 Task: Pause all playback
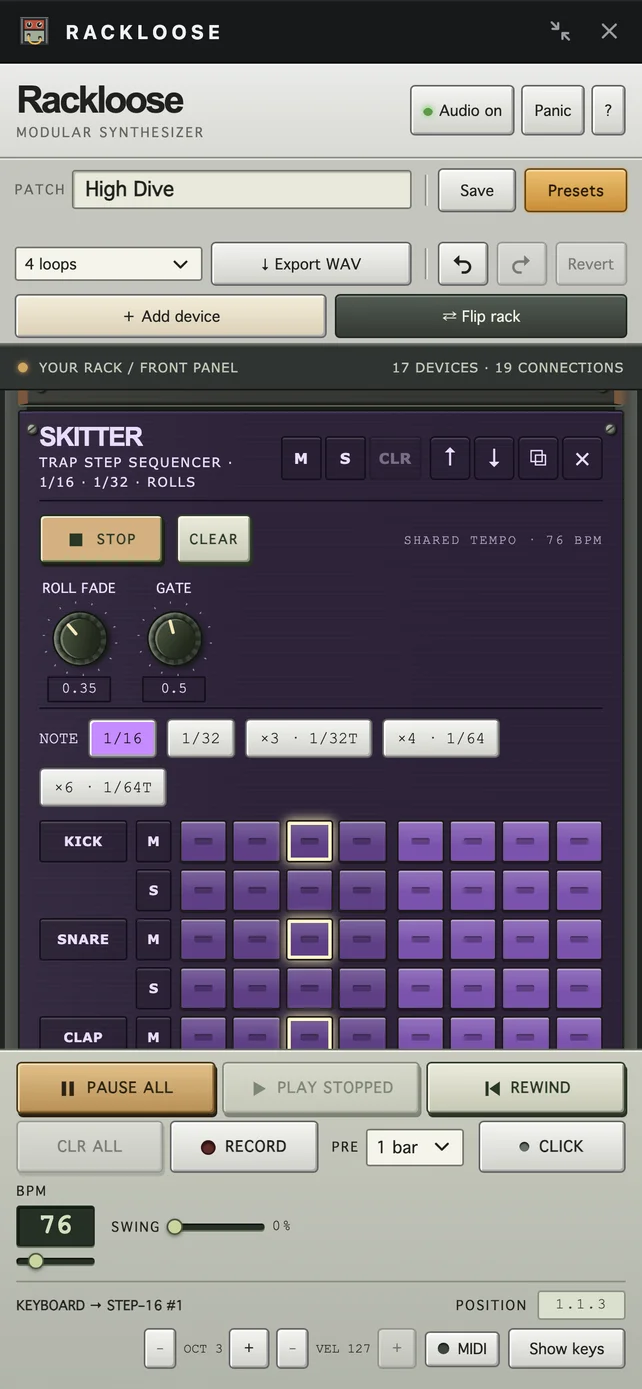[116, 1088]
